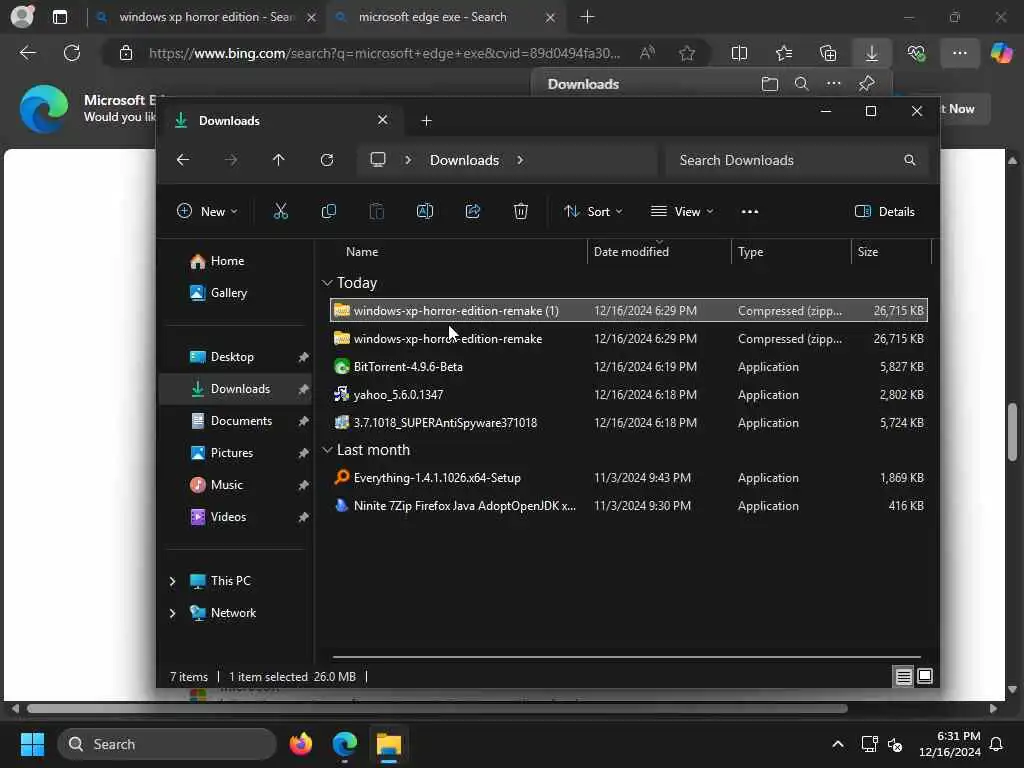The height and width of the screenshot is (768, 1024).
Task: Open Gallery in navigation pane
Action: (227, 293)
